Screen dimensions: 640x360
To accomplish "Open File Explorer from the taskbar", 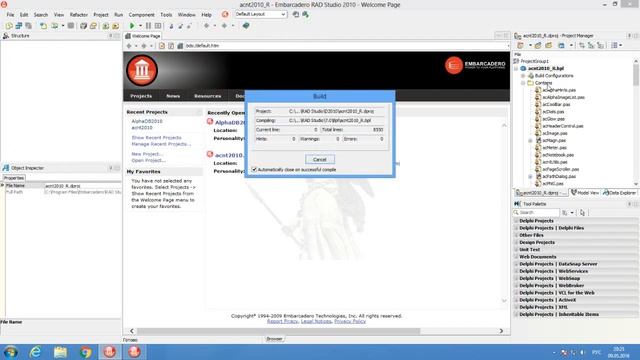I will 60,352.
